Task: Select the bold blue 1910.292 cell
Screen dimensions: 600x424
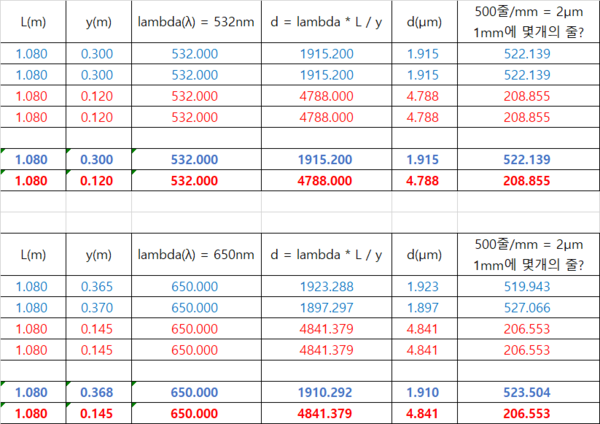Action: point(325,392)
